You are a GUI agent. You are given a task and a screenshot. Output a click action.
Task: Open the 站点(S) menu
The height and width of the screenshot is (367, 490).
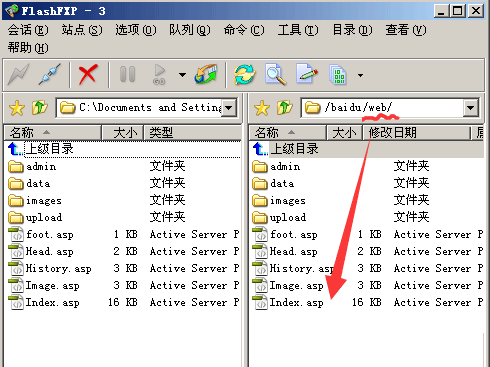pyautogui.click(x=82, y=30)
